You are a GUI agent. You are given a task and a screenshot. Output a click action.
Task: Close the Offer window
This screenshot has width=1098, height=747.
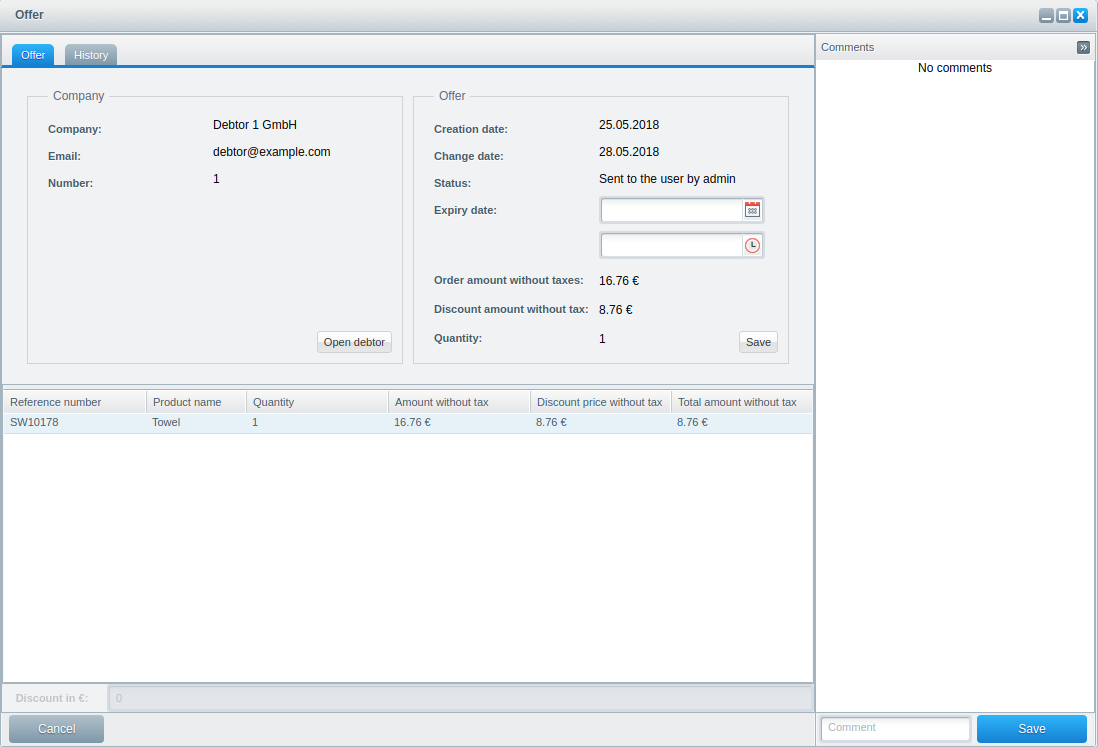(1080, 16)
